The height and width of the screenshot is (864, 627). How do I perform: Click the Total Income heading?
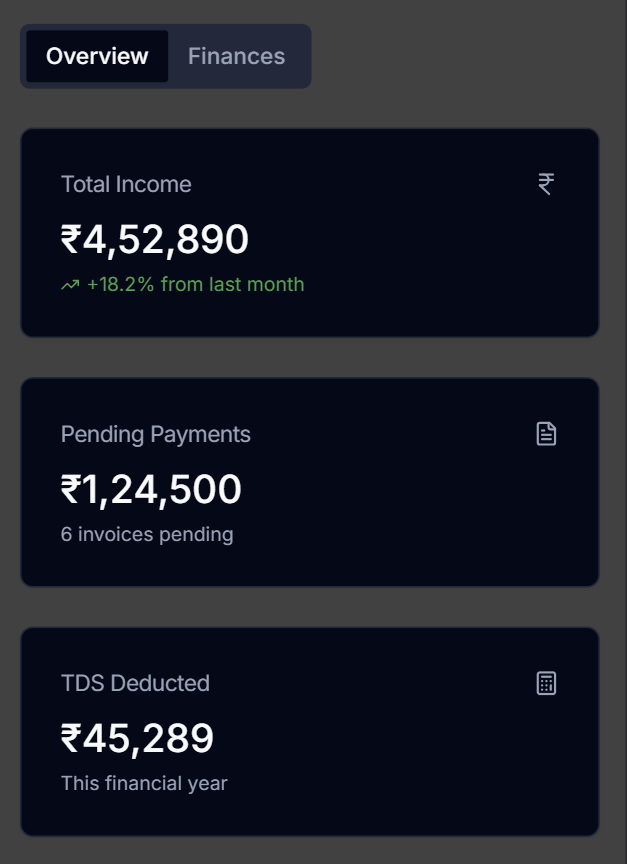click(126, 184)
